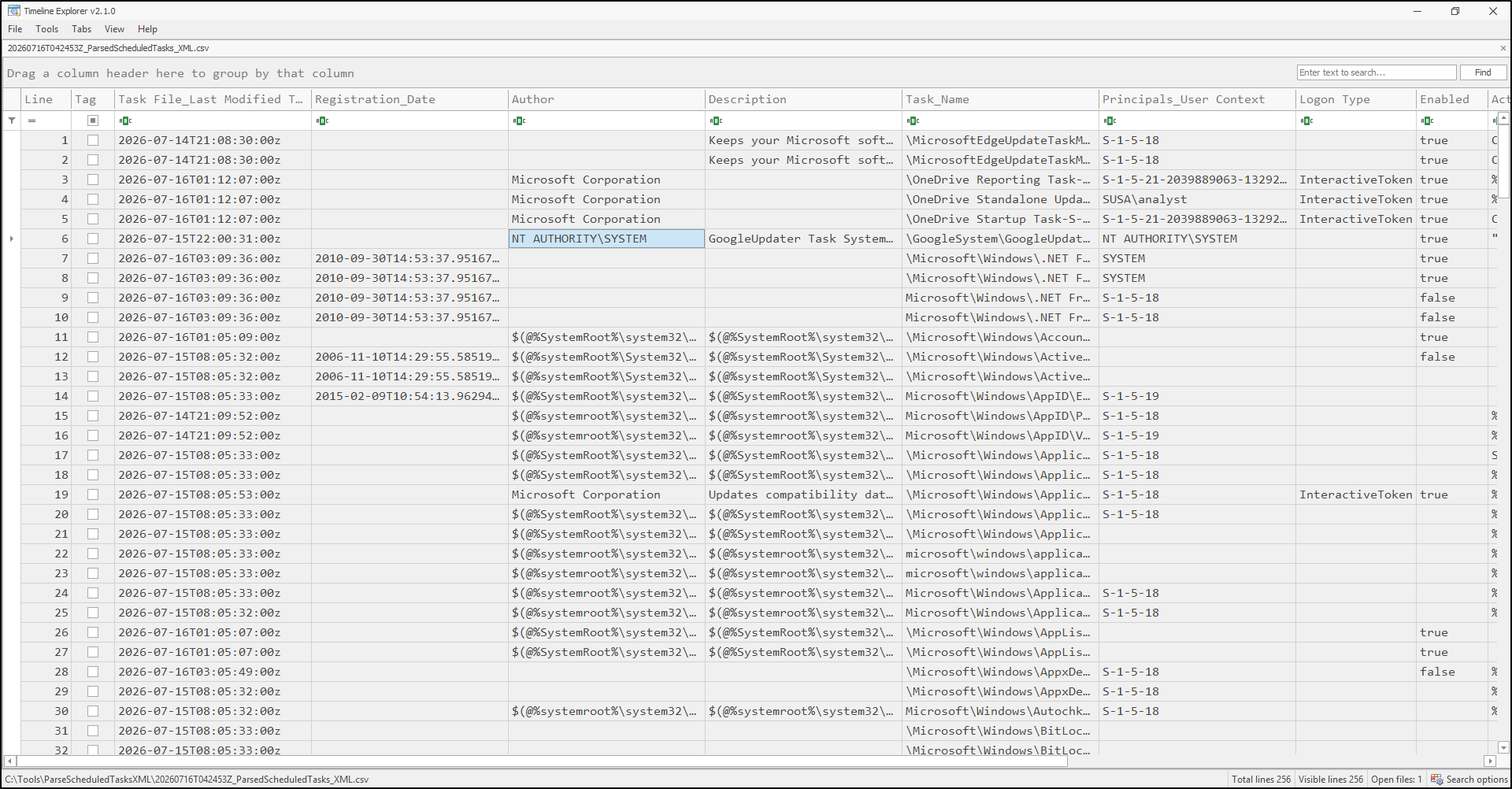The width and height of the screenshot is (1512, 789).
Task: Select line 28's 'false' Enabled cell
Action: tap(1452, 672)
